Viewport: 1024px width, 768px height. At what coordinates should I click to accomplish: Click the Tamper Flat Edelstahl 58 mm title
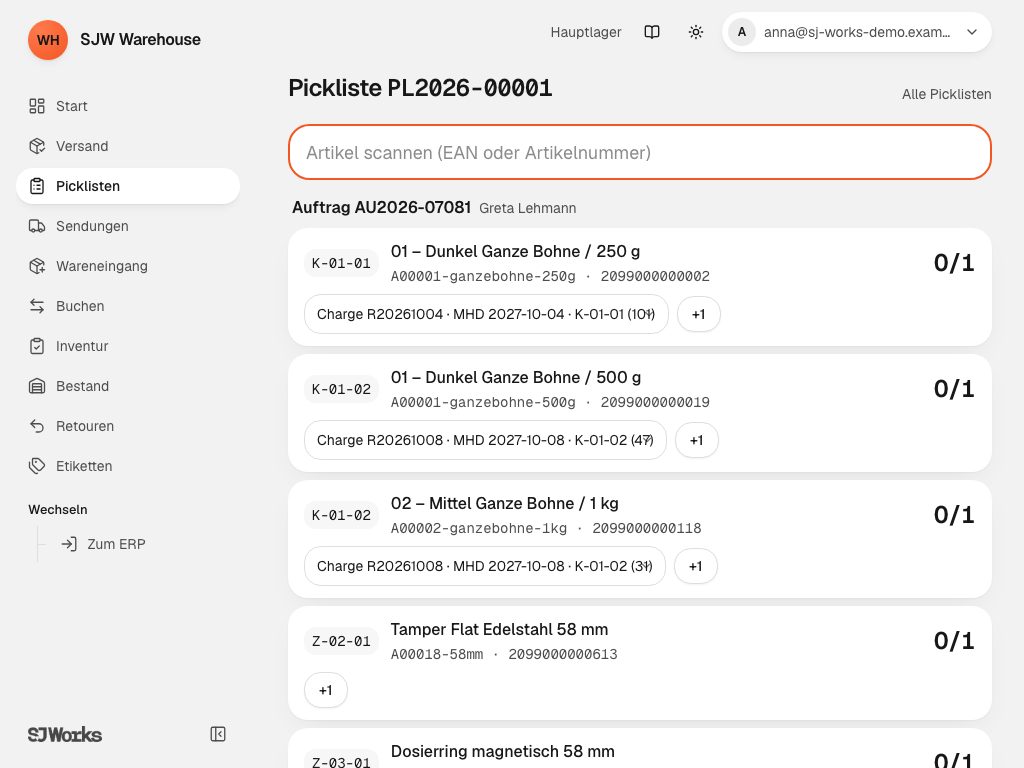(500, 630)
